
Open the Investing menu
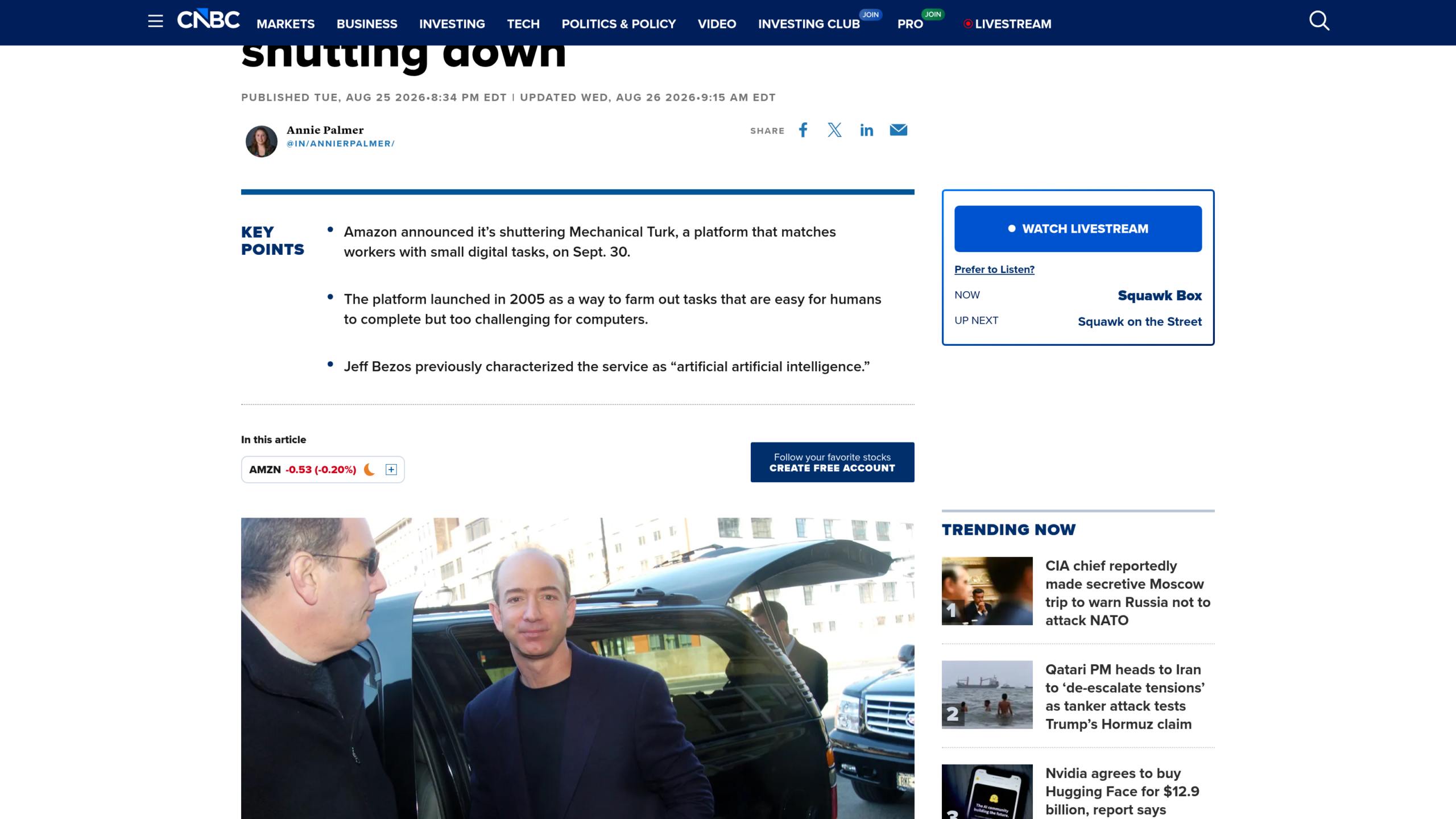(x=452, y=24)
